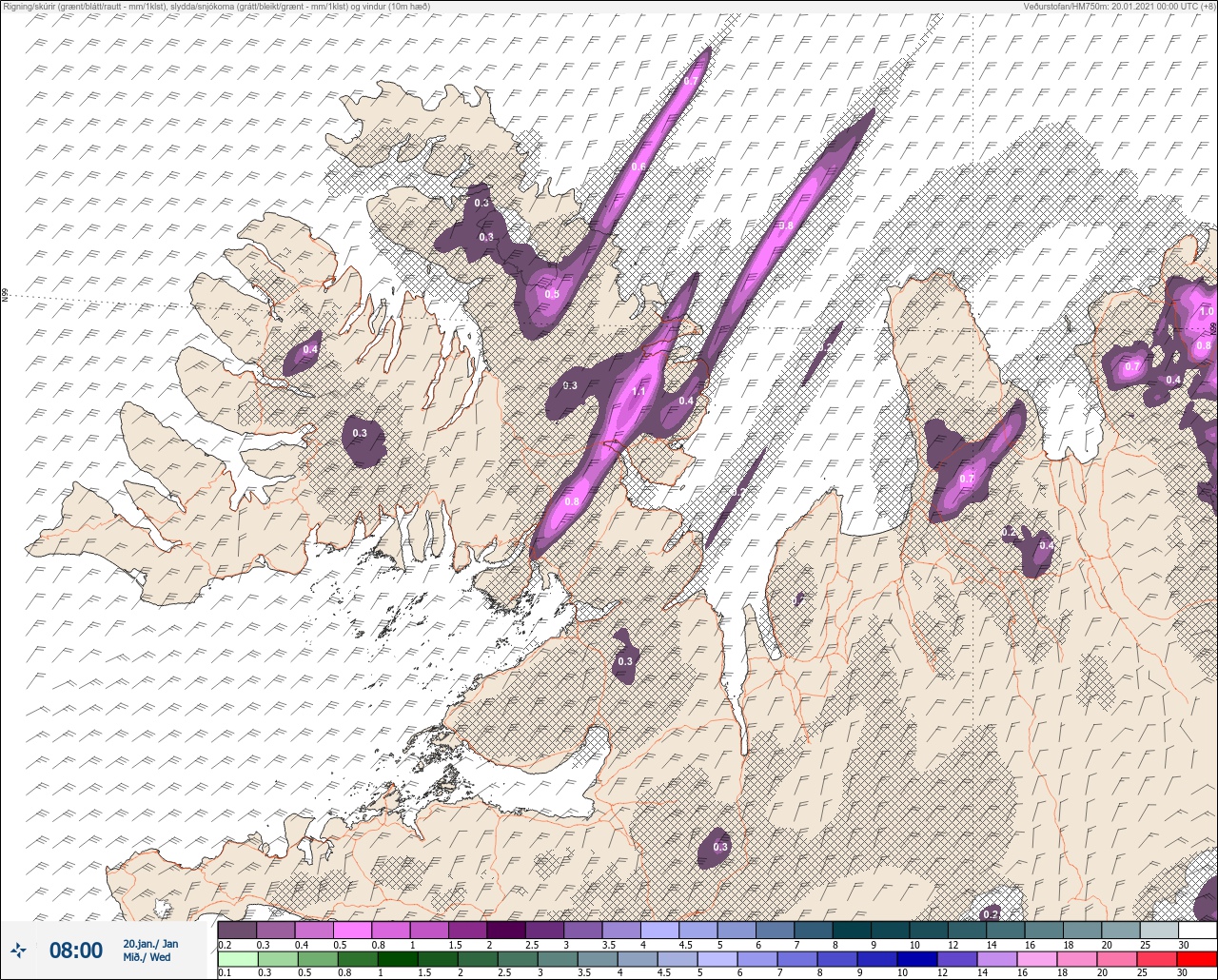Click the 0.2 label in the upper legend
This screenshot has height=980, width=1218.
225,944
